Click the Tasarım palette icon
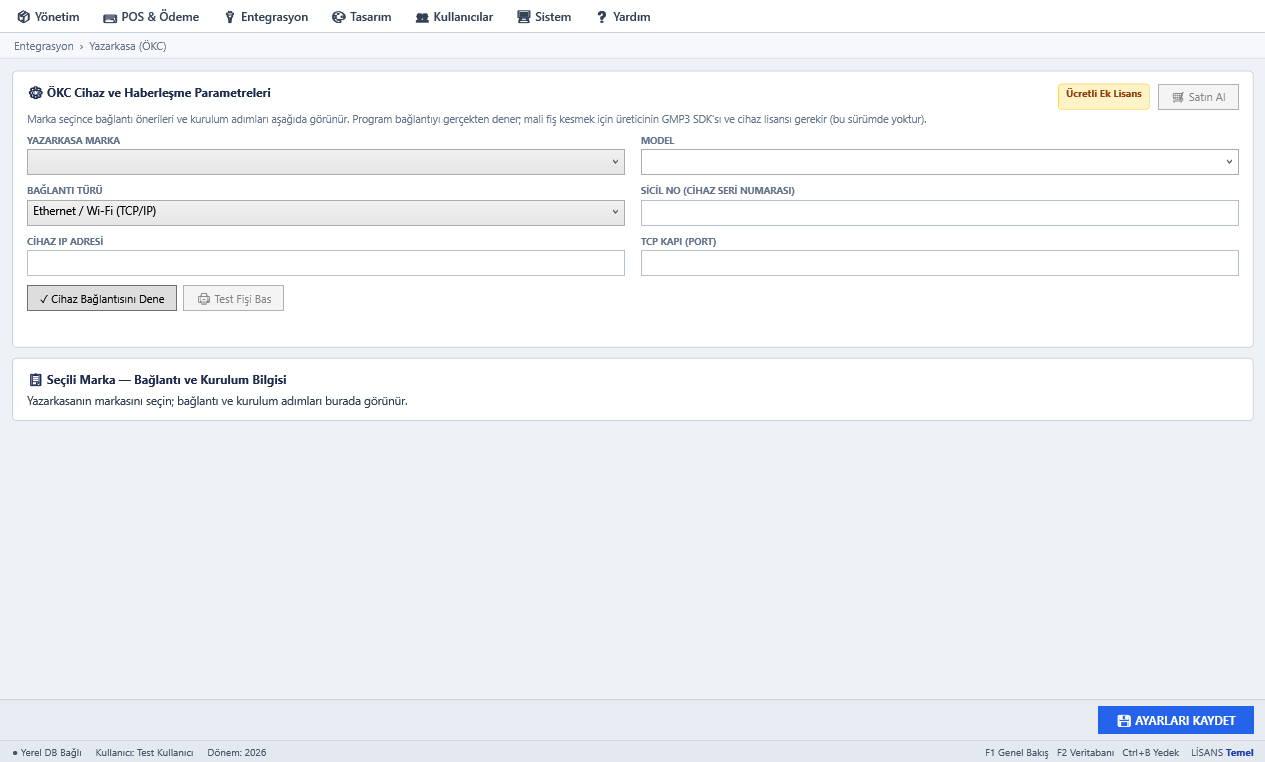This screenshot has height=762, width=1265. coord(338,17)
